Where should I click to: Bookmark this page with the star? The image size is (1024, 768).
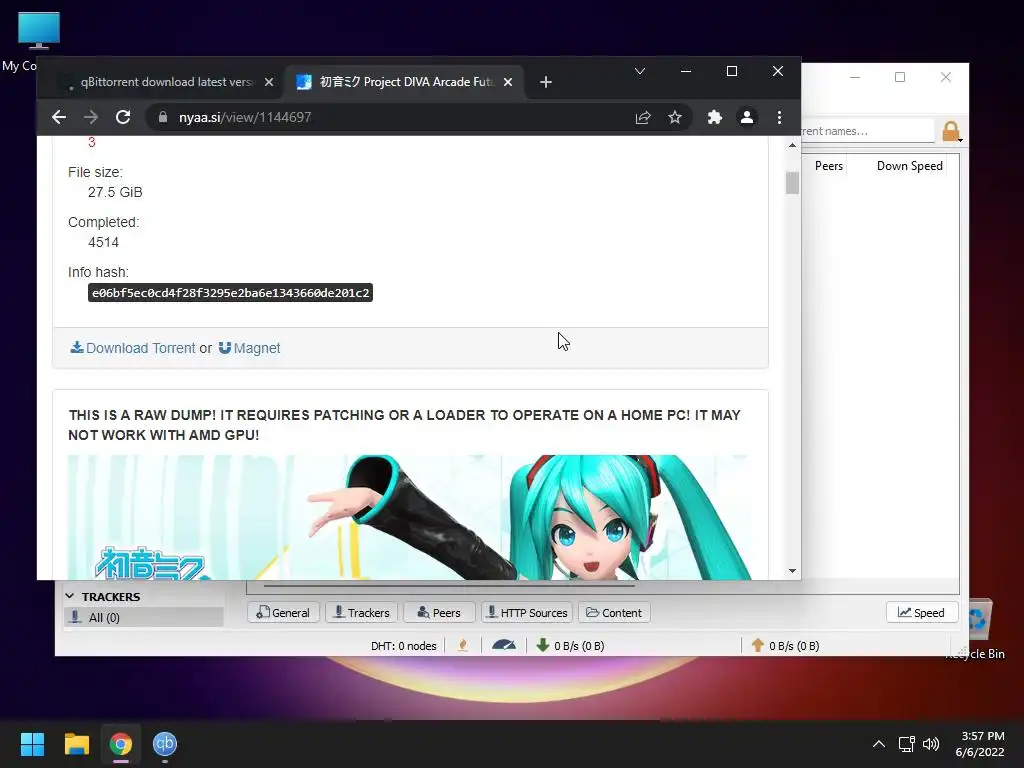point(675,118)
